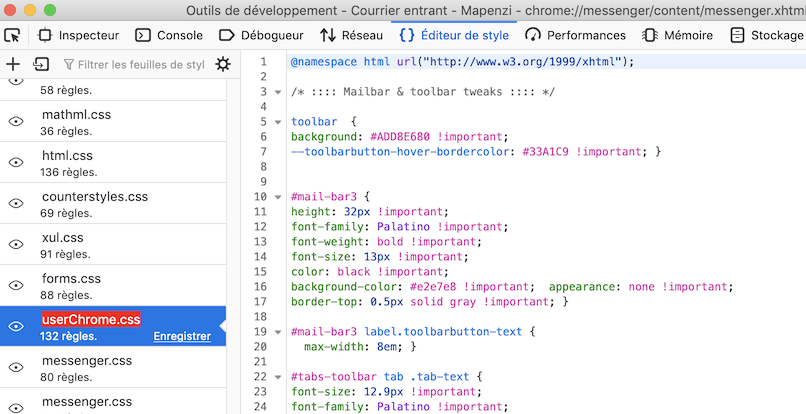This screenshot has width=806, height=414.
Task: Switch to the Console tab
Action: (x=169, y=35)
